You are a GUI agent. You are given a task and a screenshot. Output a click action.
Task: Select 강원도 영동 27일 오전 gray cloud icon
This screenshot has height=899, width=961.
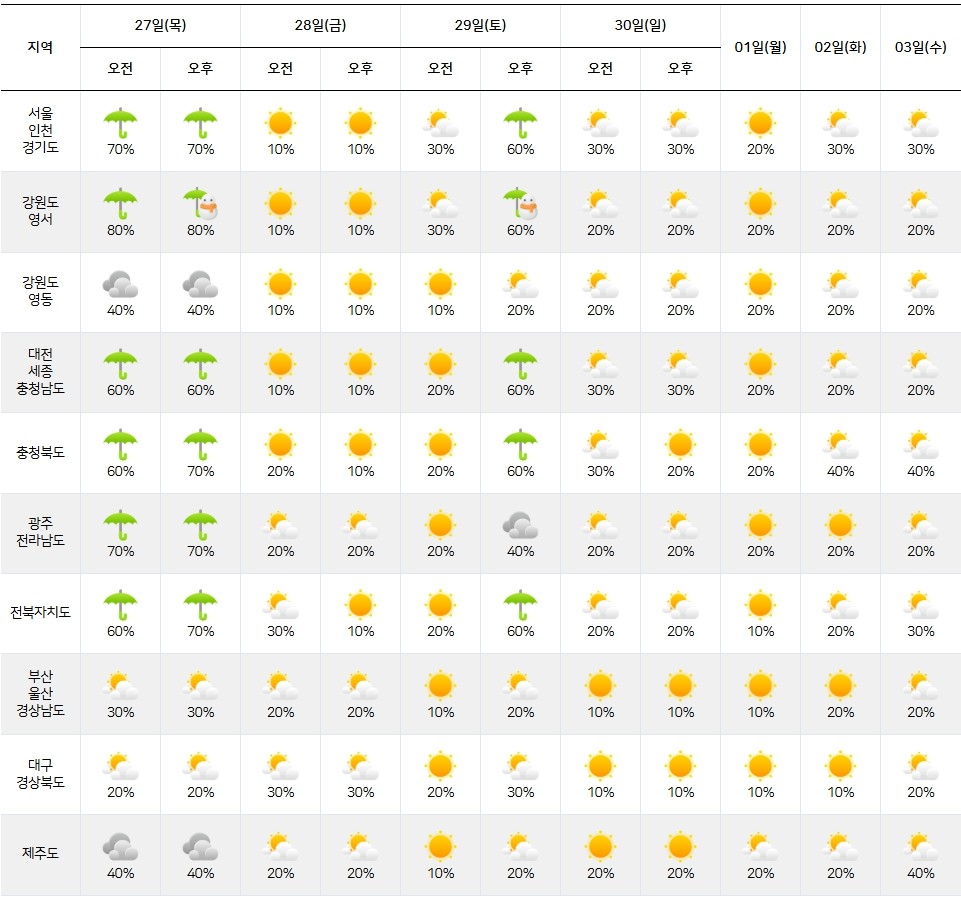(x=120, y=285)
